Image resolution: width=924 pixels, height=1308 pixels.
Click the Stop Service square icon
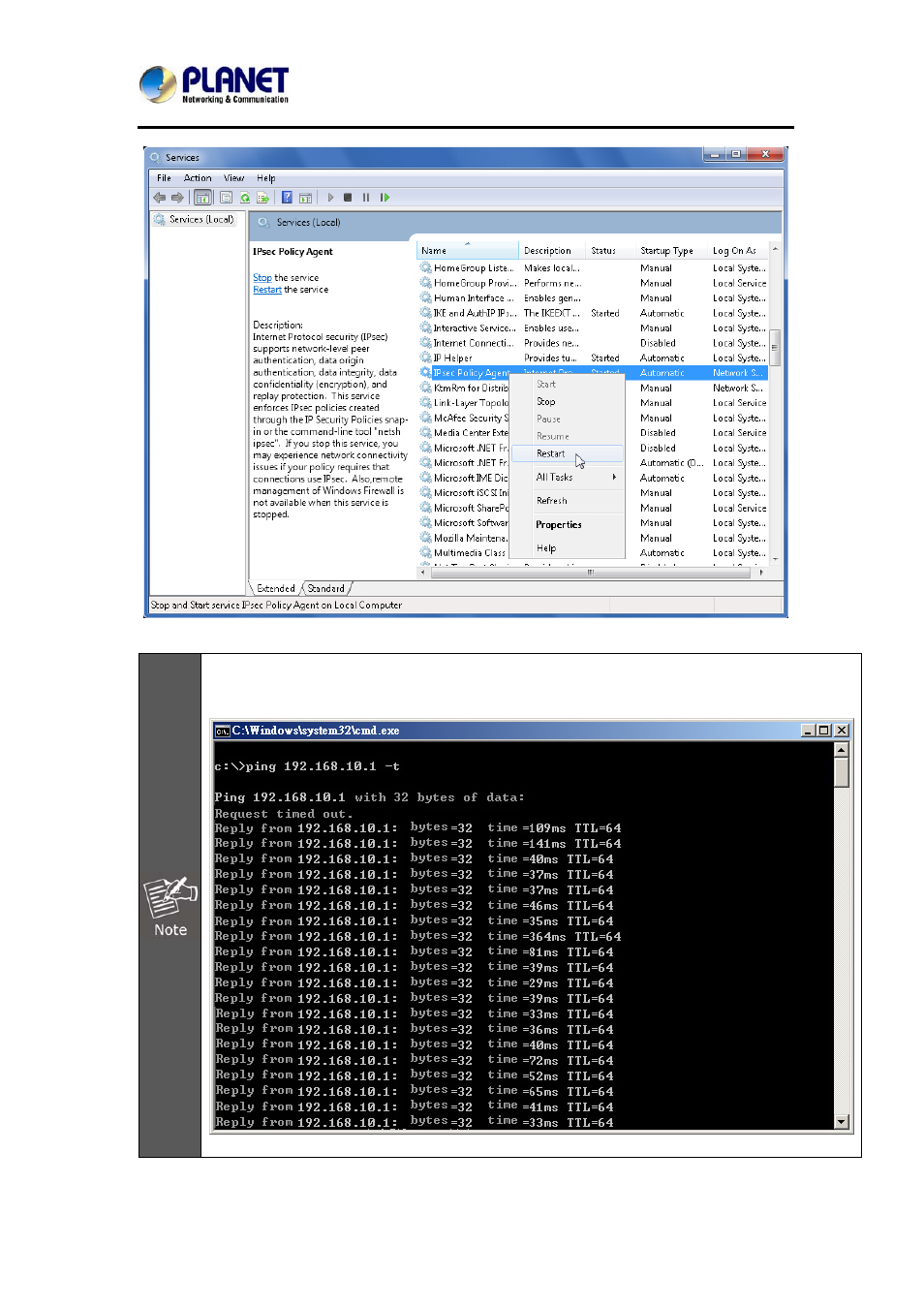[348, 198]
